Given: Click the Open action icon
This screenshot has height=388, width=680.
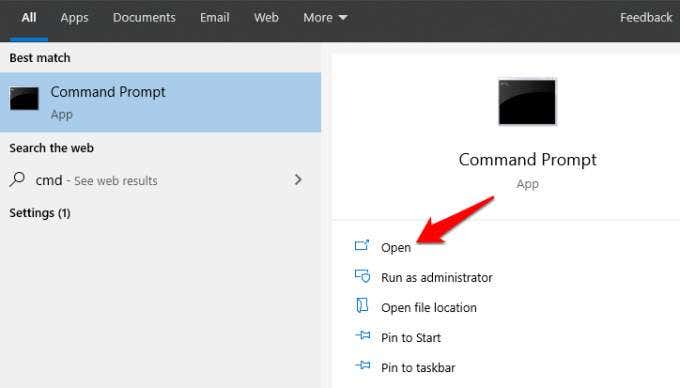Looking at the screenshot, I should pyautogui.click(x=362, y=246).
